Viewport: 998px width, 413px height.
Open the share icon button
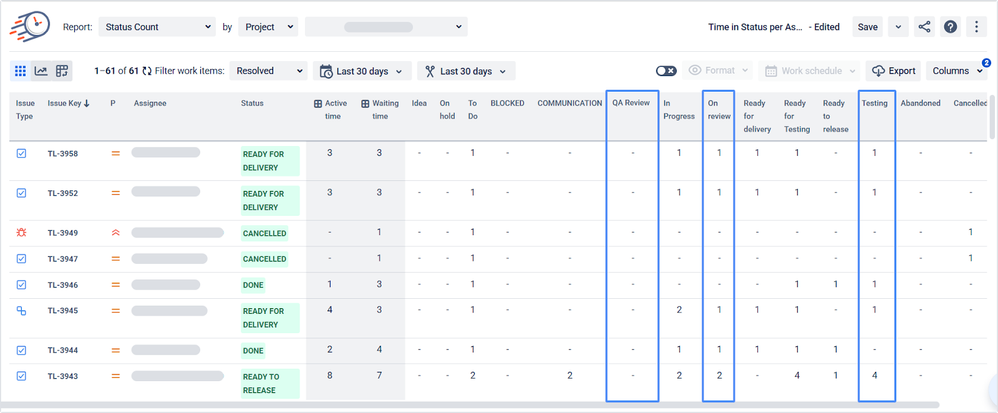[x=924, y=27]
